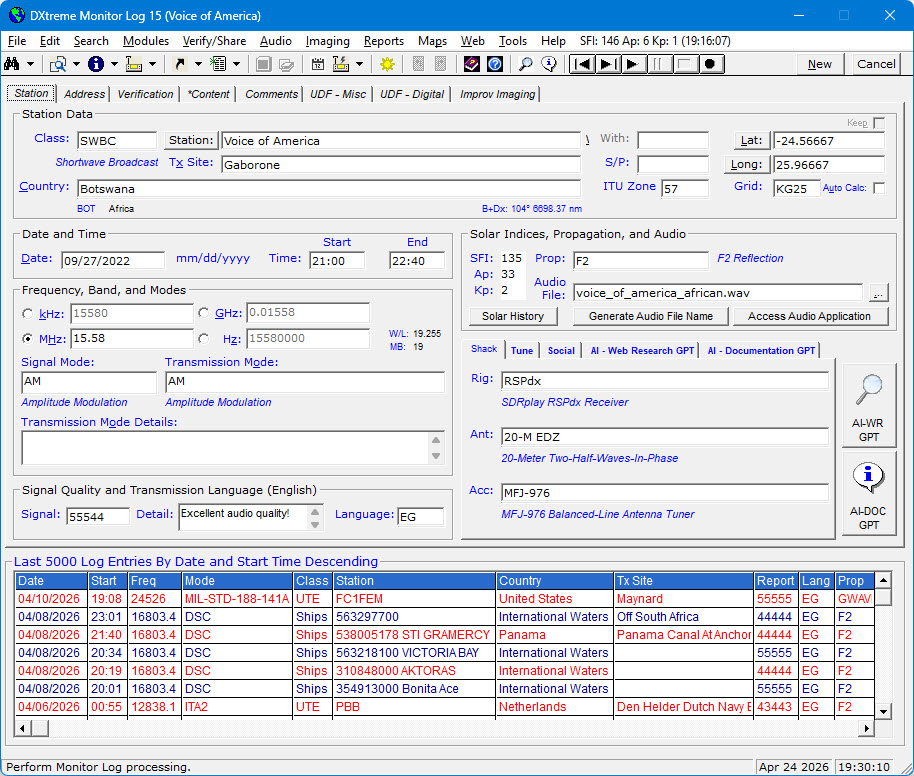Viewport: 914px width, 776px height.
Task: Open the Modules menu
Action: [146, 41]
